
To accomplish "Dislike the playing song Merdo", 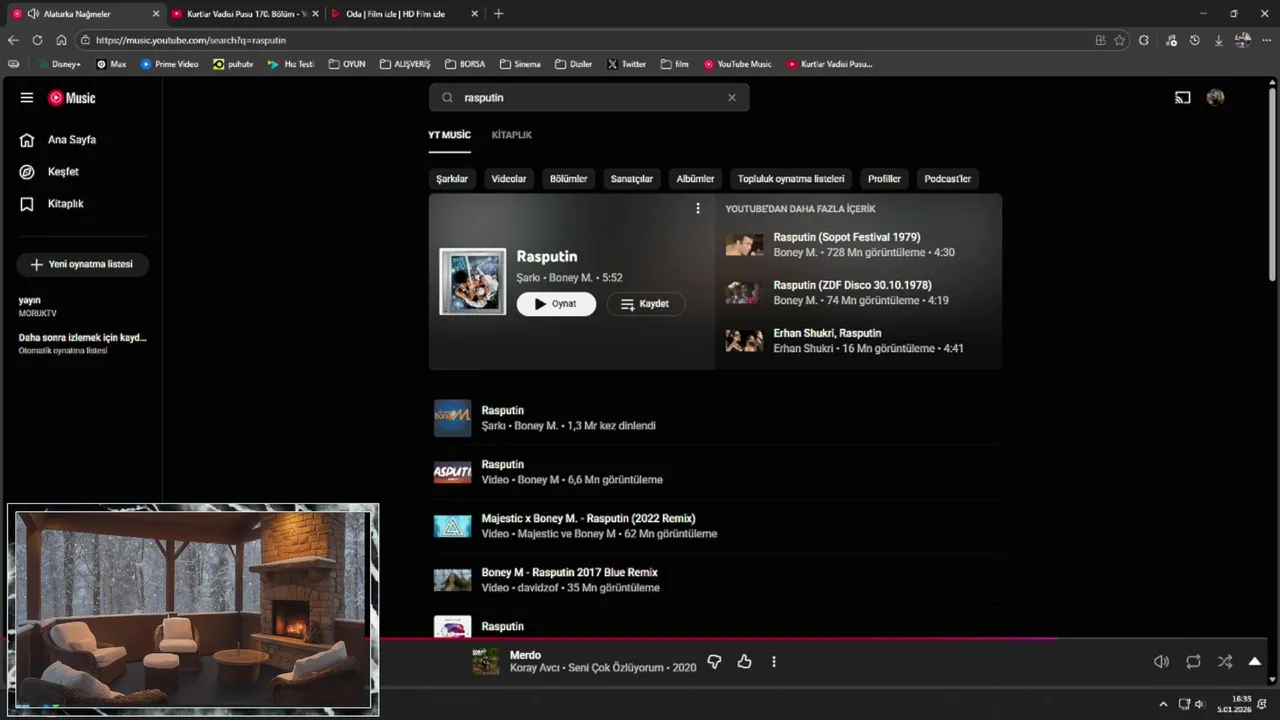I will (x=714, y=662).
